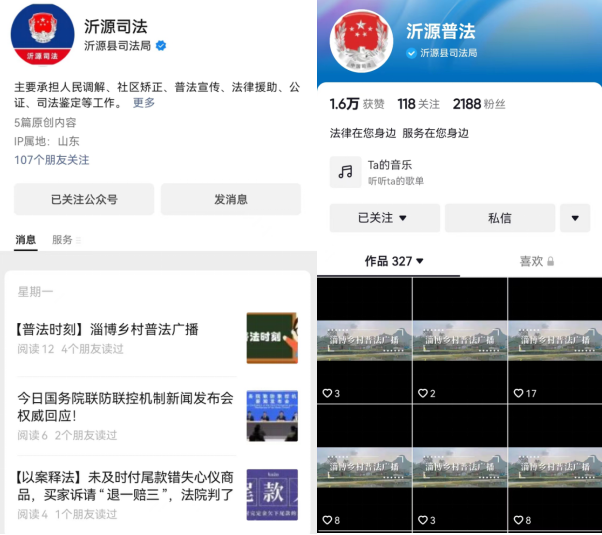This screenshot has width=602, height=535.
Task: Click the lock icon beside 喜欢
Action: (x=550, y=261)
